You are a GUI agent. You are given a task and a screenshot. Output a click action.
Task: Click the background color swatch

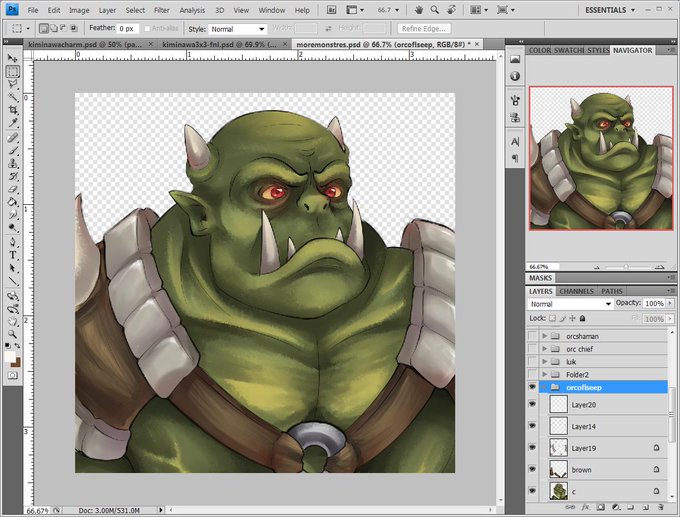(x=17, y=363)
